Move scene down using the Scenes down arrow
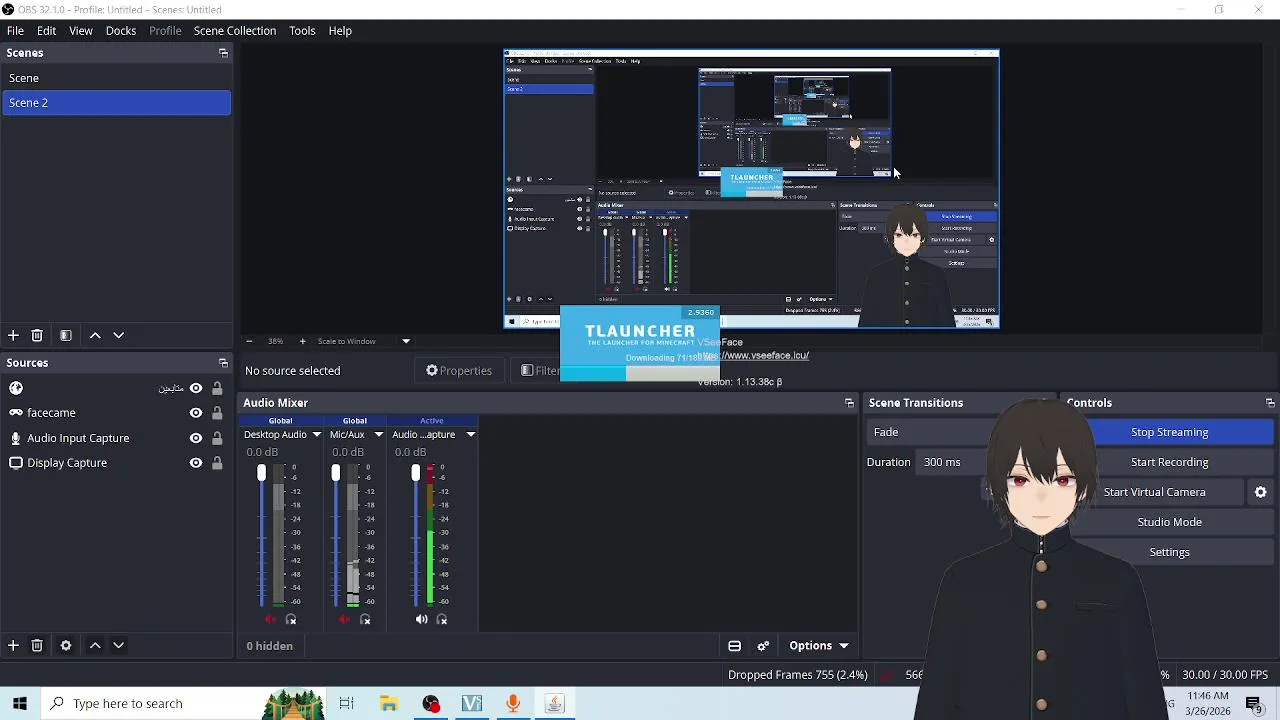Screen dimensions: 1280x720 click(118, 336)
